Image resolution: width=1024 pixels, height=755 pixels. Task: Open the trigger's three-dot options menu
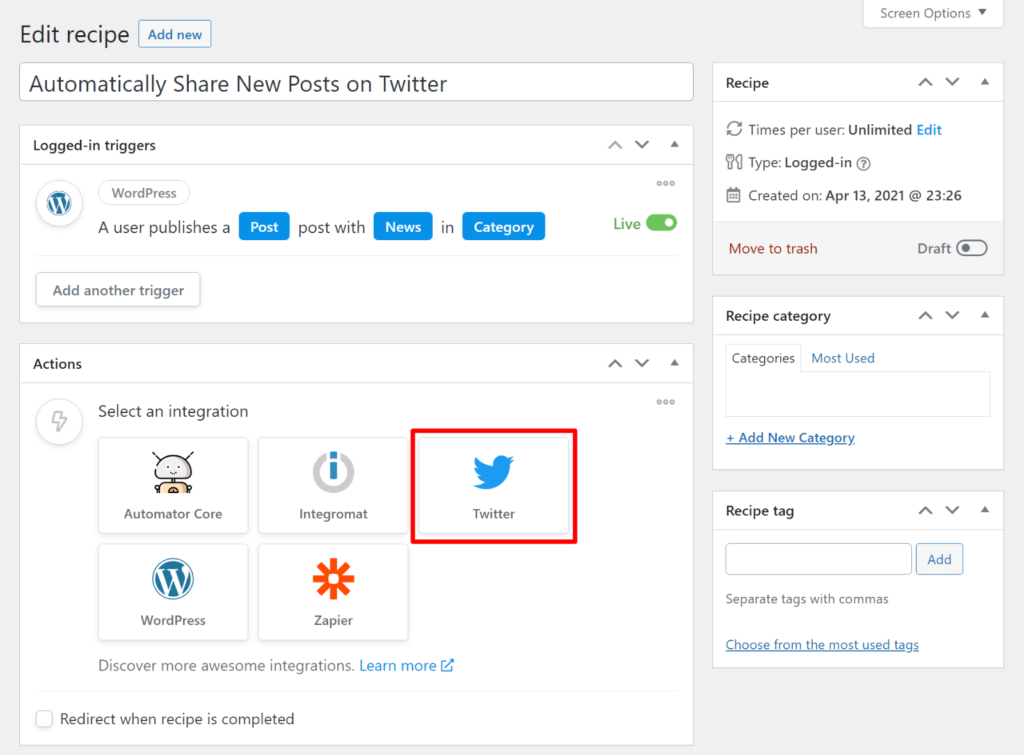[x=665, y=184]
